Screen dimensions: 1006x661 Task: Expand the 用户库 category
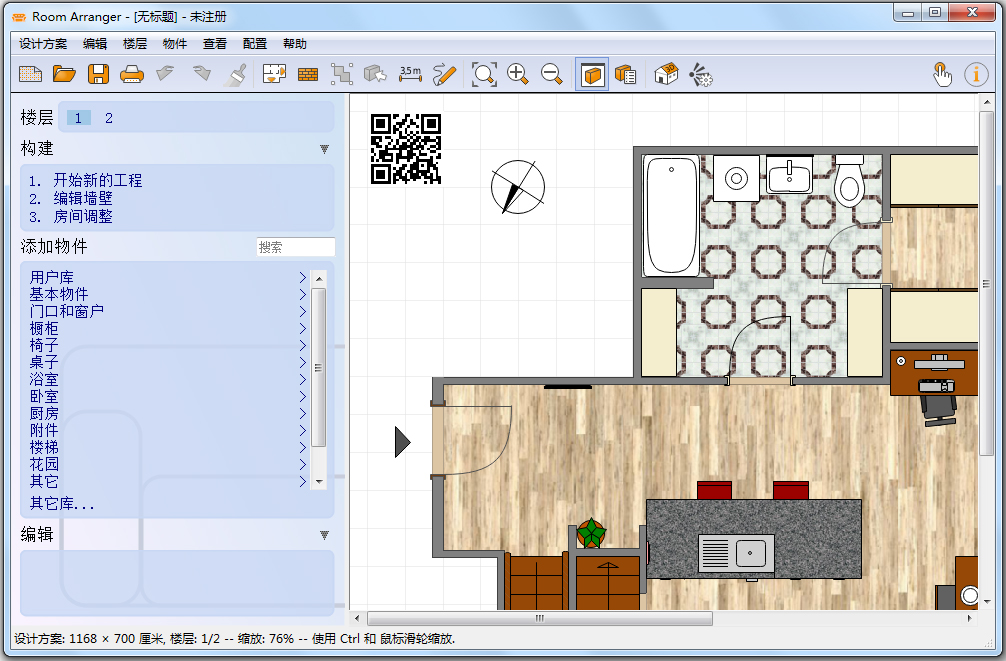coord(168,277)
